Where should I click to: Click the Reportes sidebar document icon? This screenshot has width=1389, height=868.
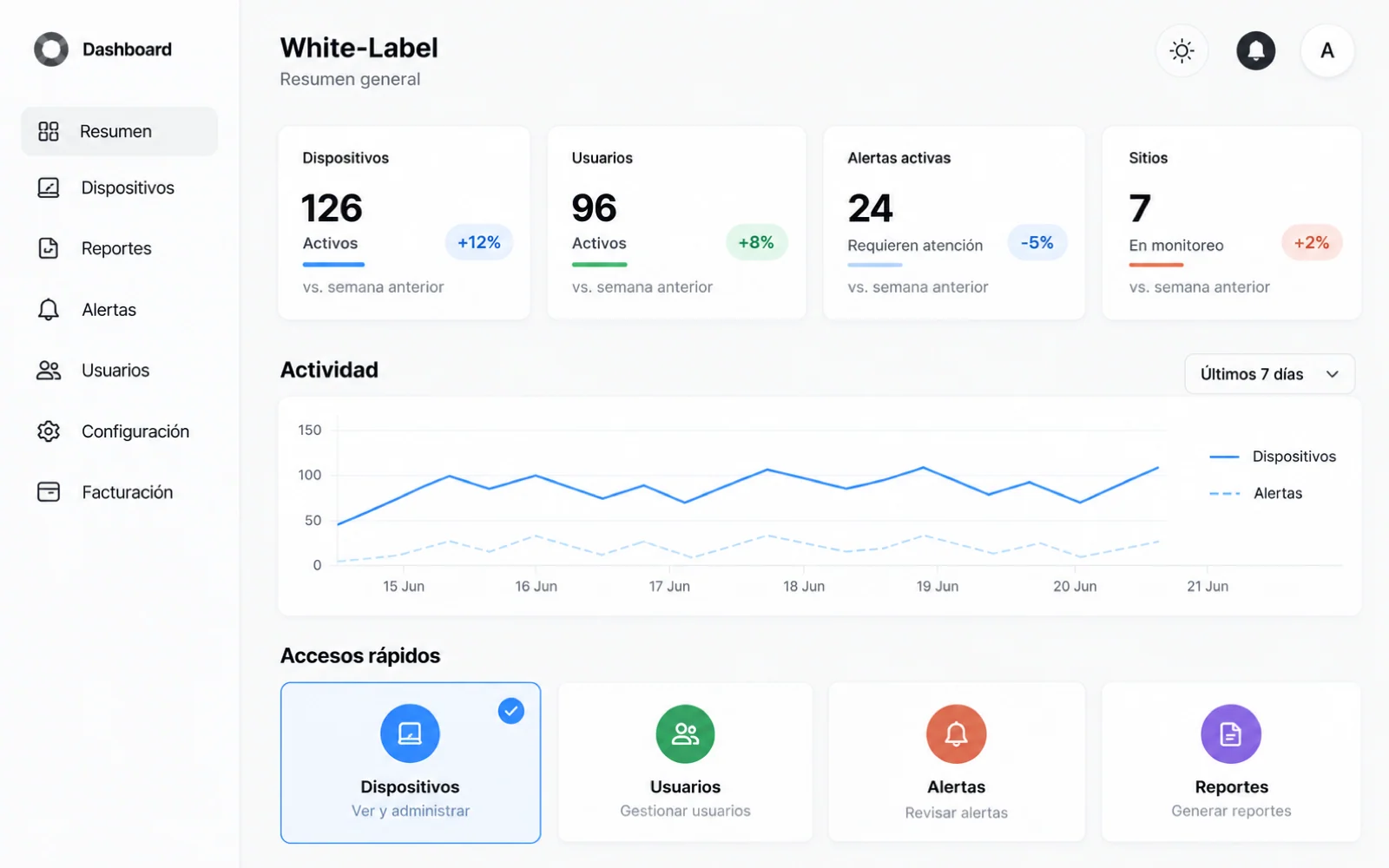pos(49,248)
